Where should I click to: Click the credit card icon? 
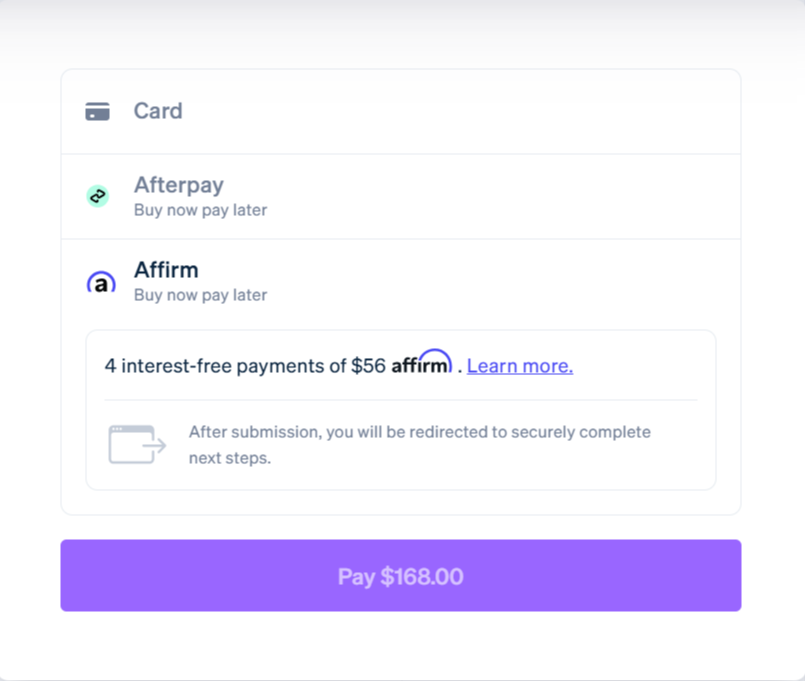click(x=98, y=111)
